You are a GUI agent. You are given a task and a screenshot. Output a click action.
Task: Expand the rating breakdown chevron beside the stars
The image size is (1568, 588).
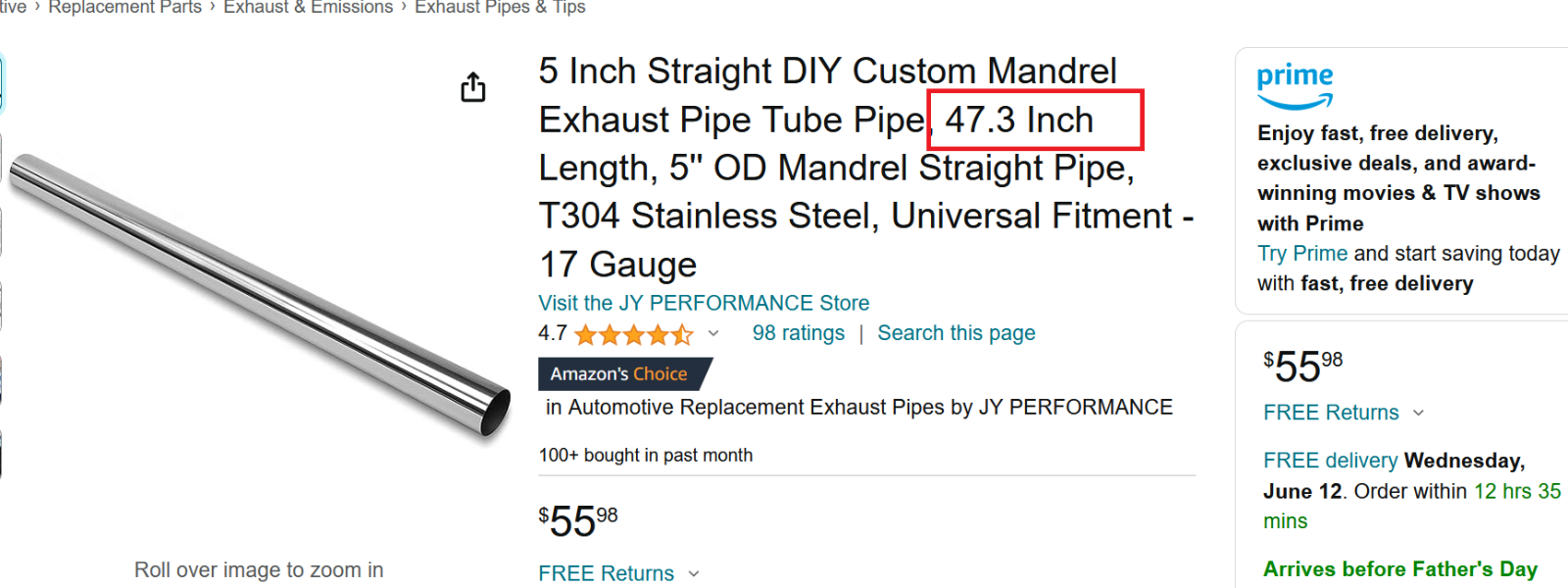tap(713, 334)
